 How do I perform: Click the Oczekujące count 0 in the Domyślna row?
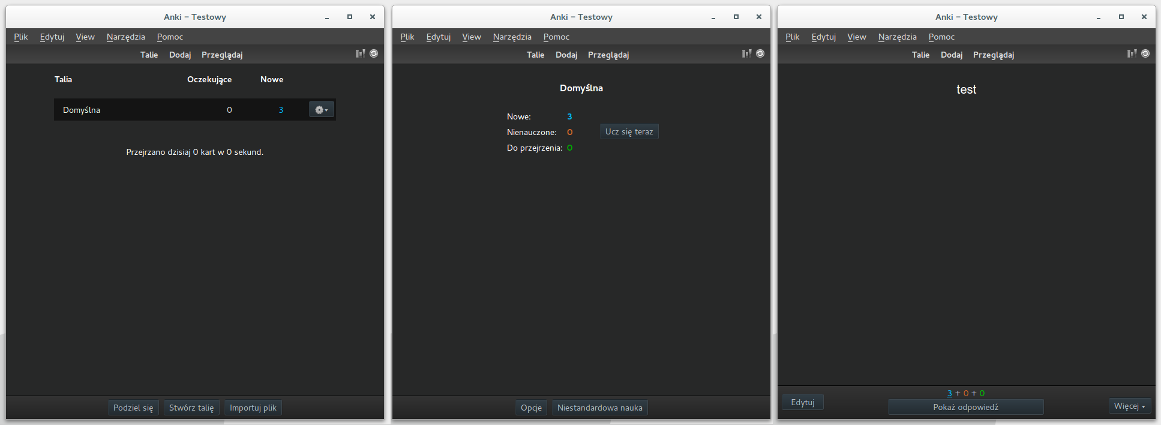(230, 110)
